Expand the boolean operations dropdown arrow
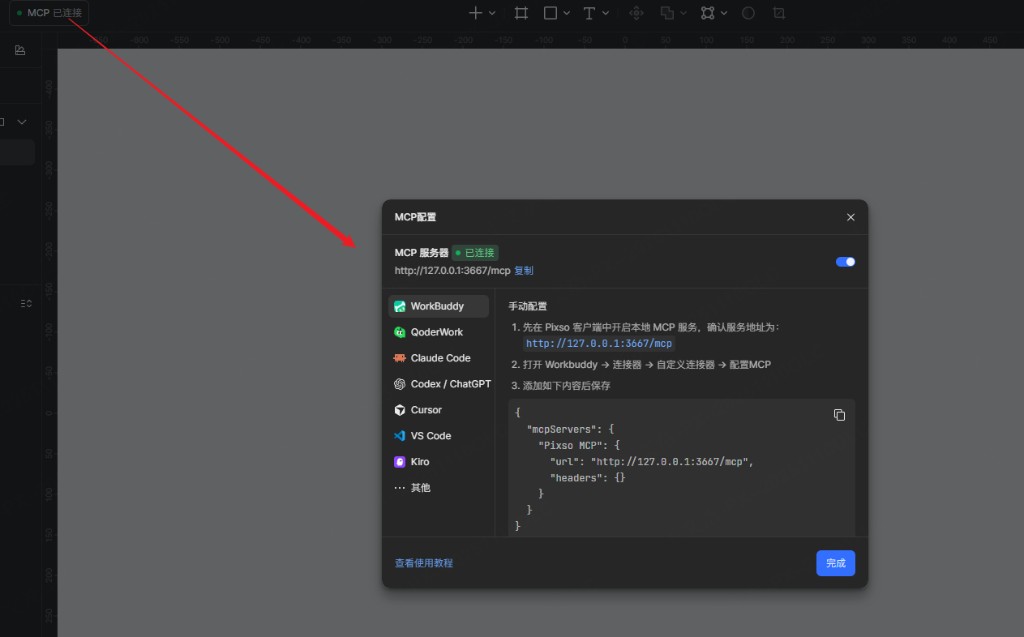 [x=683, y=13]
